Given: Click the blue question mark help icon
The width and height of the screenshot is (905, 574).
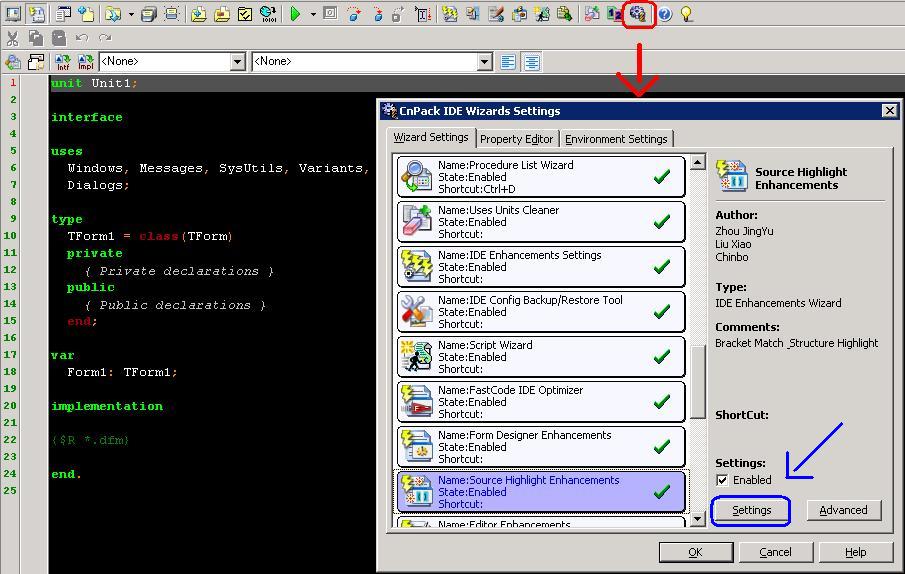Looking at the screenshot, I should [665, 14].
